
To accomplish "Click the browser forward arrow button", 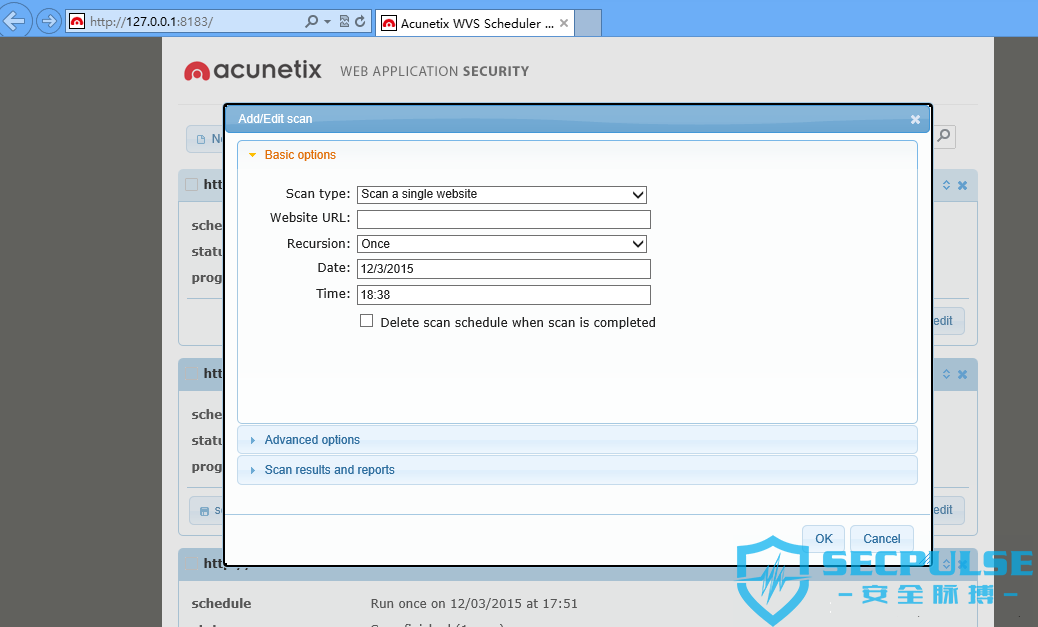I will [48, 21].
